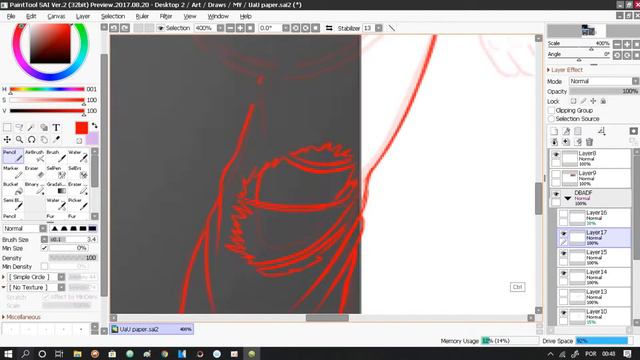Viewport: 640px width, 360px height.
Task: Collapse the DBADF layer folder
Action: pos(568,198)
